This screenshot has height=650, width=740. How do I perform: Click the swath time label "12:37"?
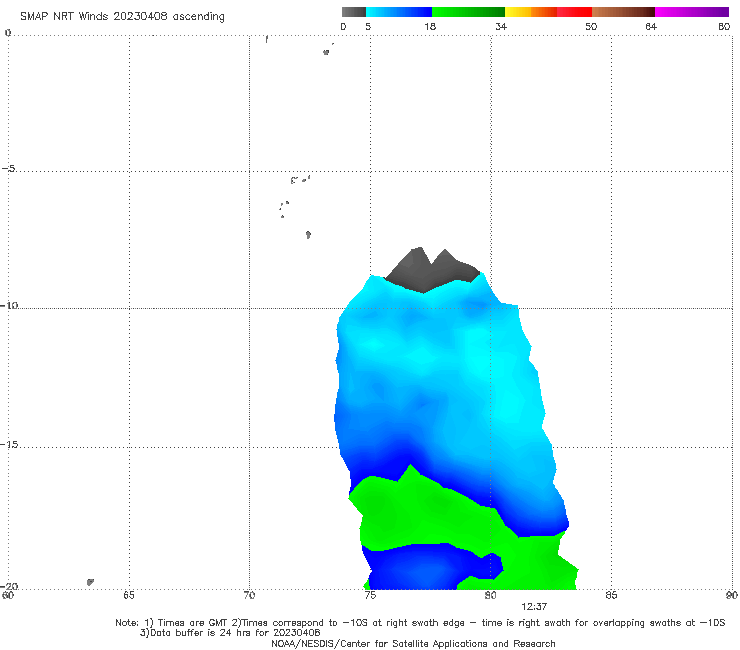coord(534,607)
